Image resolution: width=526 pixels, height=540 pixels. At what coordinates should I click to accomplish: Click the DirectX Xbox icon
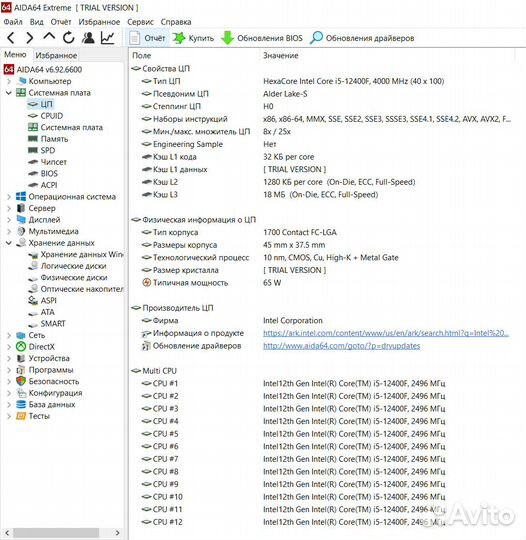click(21, 347)
